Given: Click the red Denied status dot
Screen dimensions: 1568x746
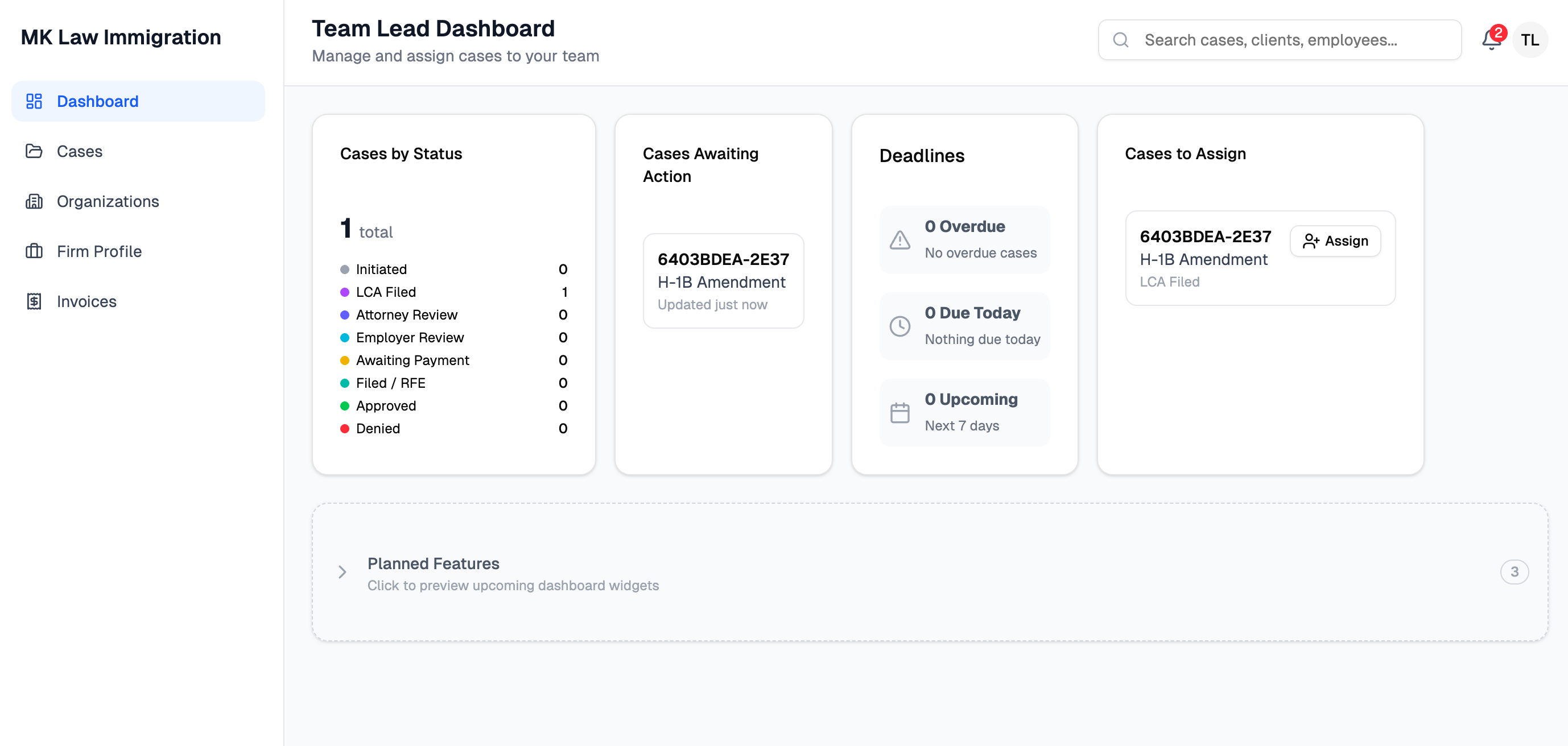Looking at the screenshot, I should 345,428.
